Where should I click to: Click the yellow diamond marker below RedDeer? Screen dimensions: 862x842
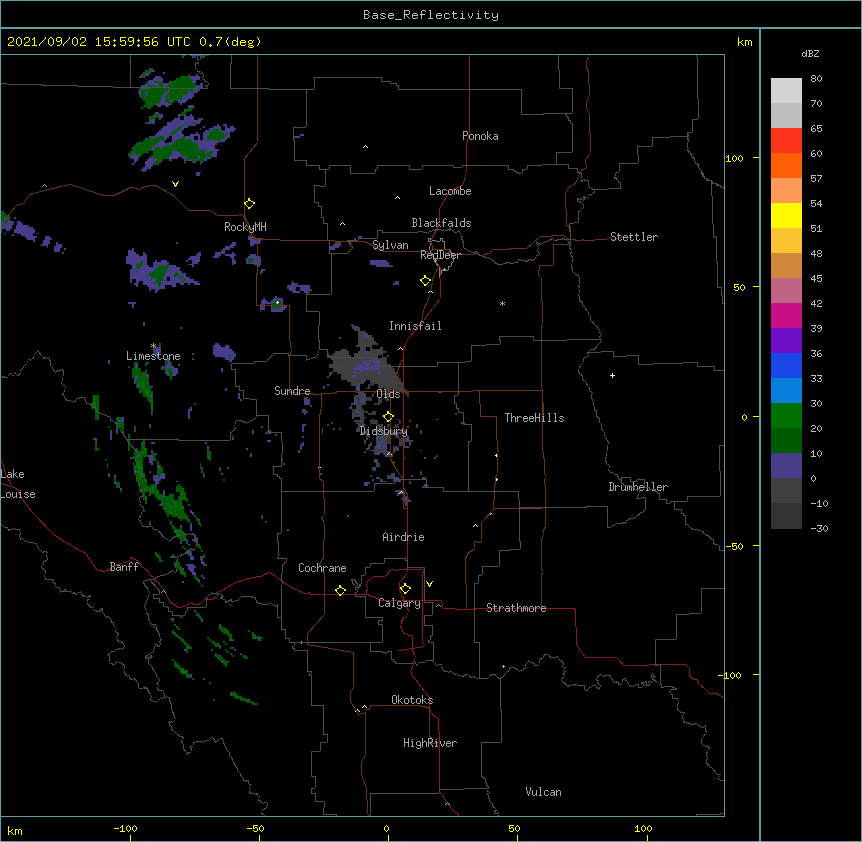click(x=425, y=281)
